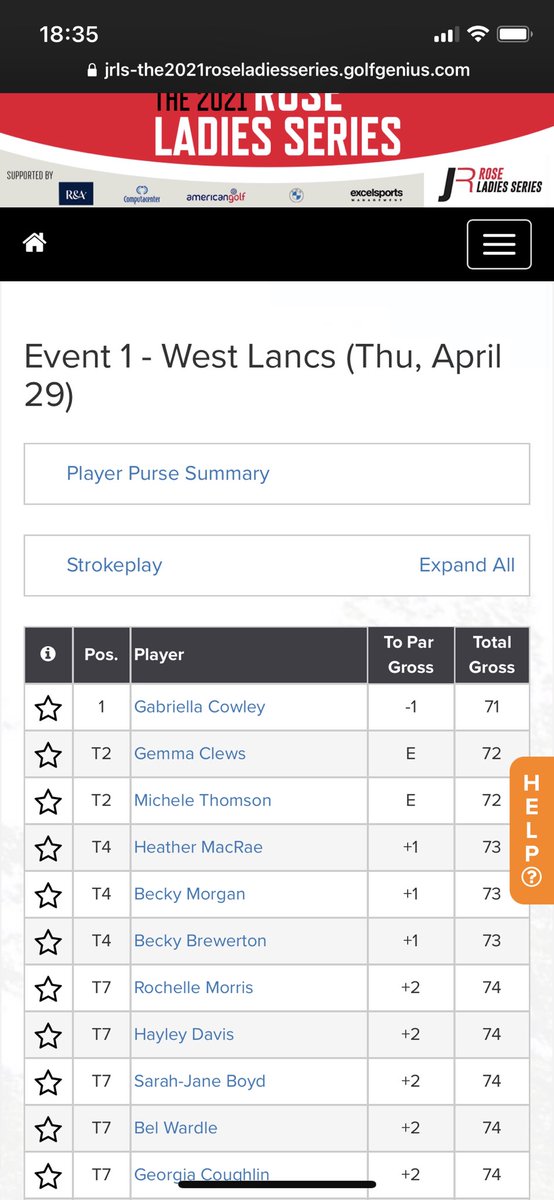Open the hamburger navigation menu
554x1200 pixels.
point(499,244)
